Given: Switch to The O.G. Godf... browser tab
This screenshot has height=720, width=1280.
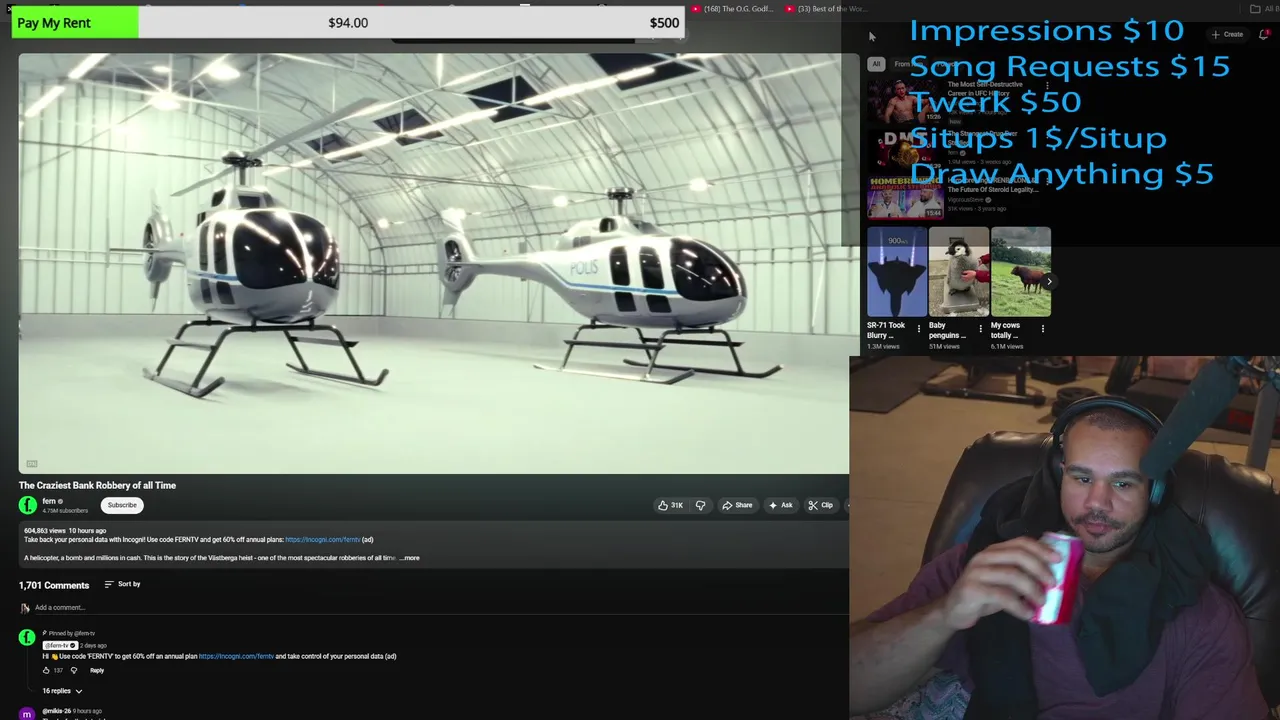Looking at the screenshot, I should coord(733,9).
